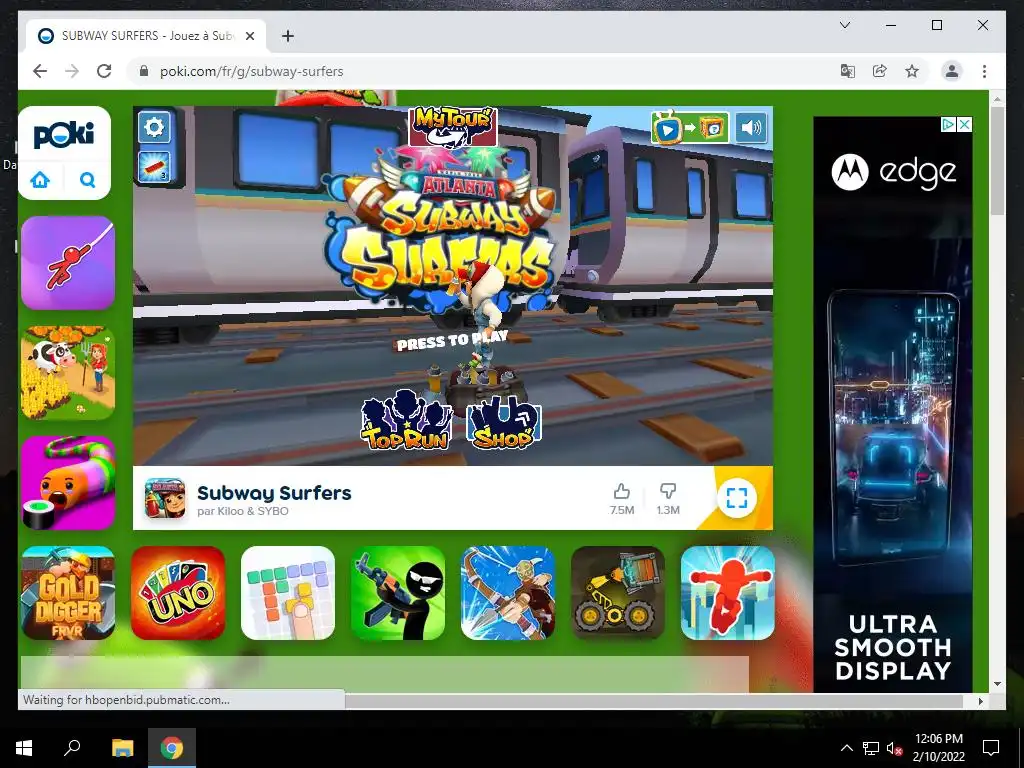Open Chrome three-dot menu

pos(984,71)
